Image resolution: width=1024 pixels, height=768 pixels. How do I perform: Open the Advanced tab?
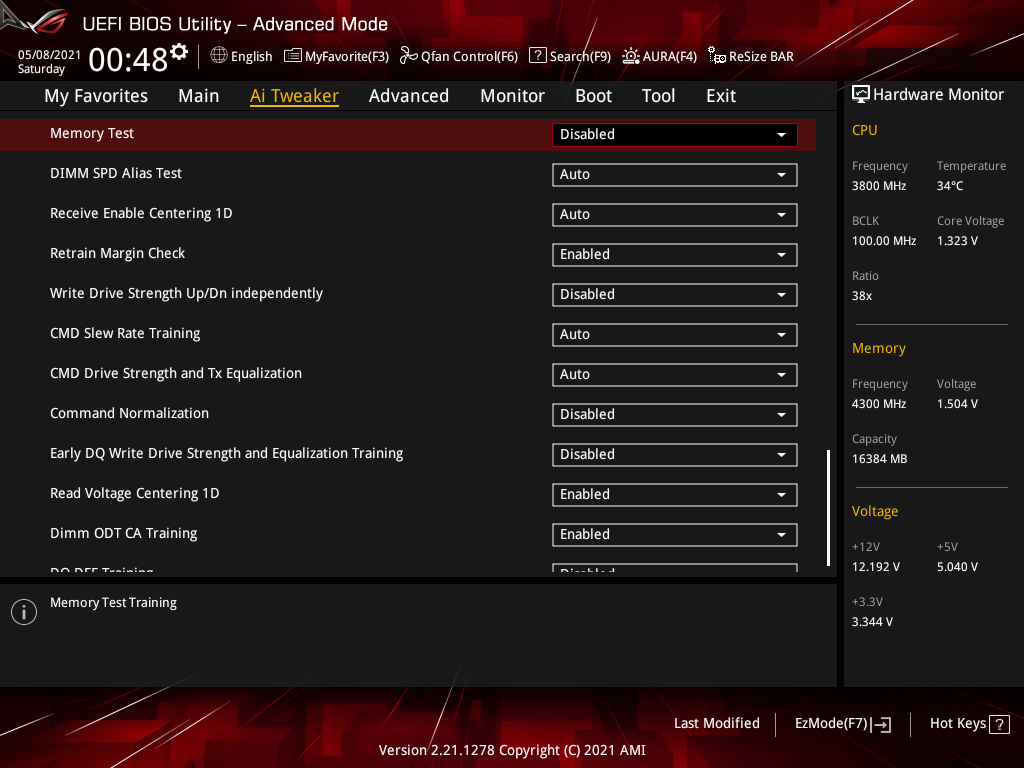(409, 96)
